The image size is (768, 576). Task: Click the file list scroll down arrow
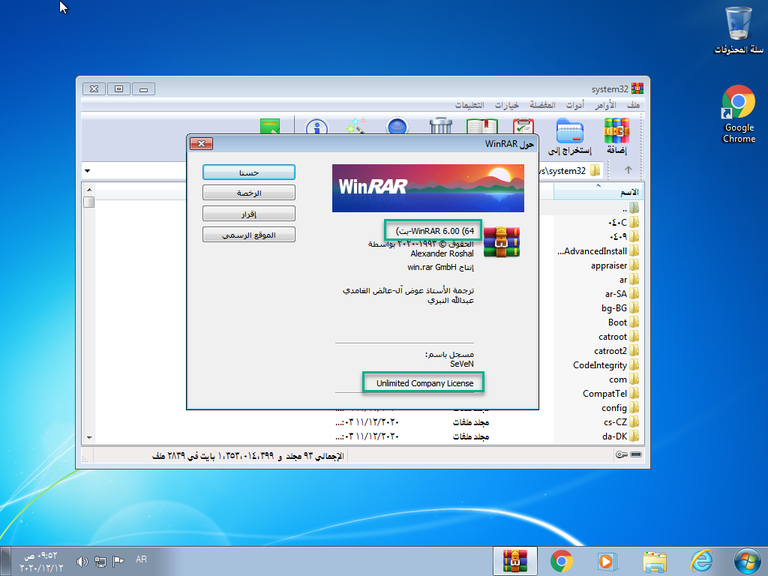[89, 437]
